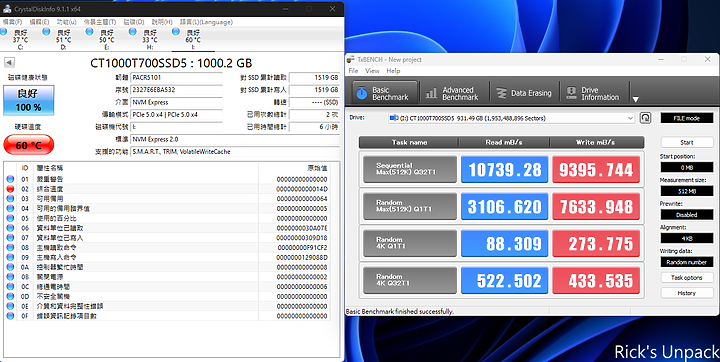
Task: Click the previous disk arrow in CrystalDiskInfo
Action: [x=9, y=62]
